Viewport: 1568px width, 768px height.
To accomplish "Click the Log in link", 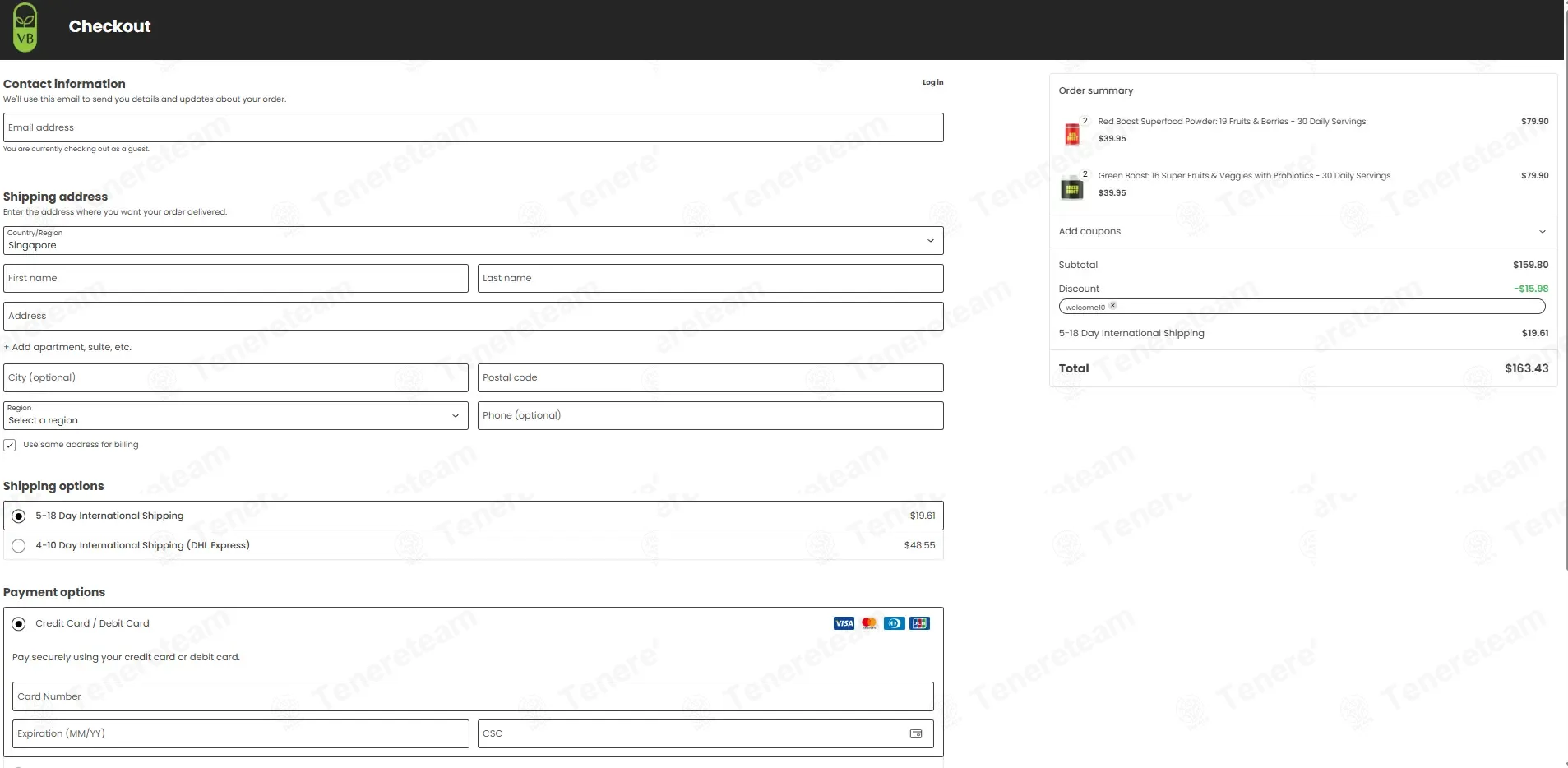I will (932, 82).
